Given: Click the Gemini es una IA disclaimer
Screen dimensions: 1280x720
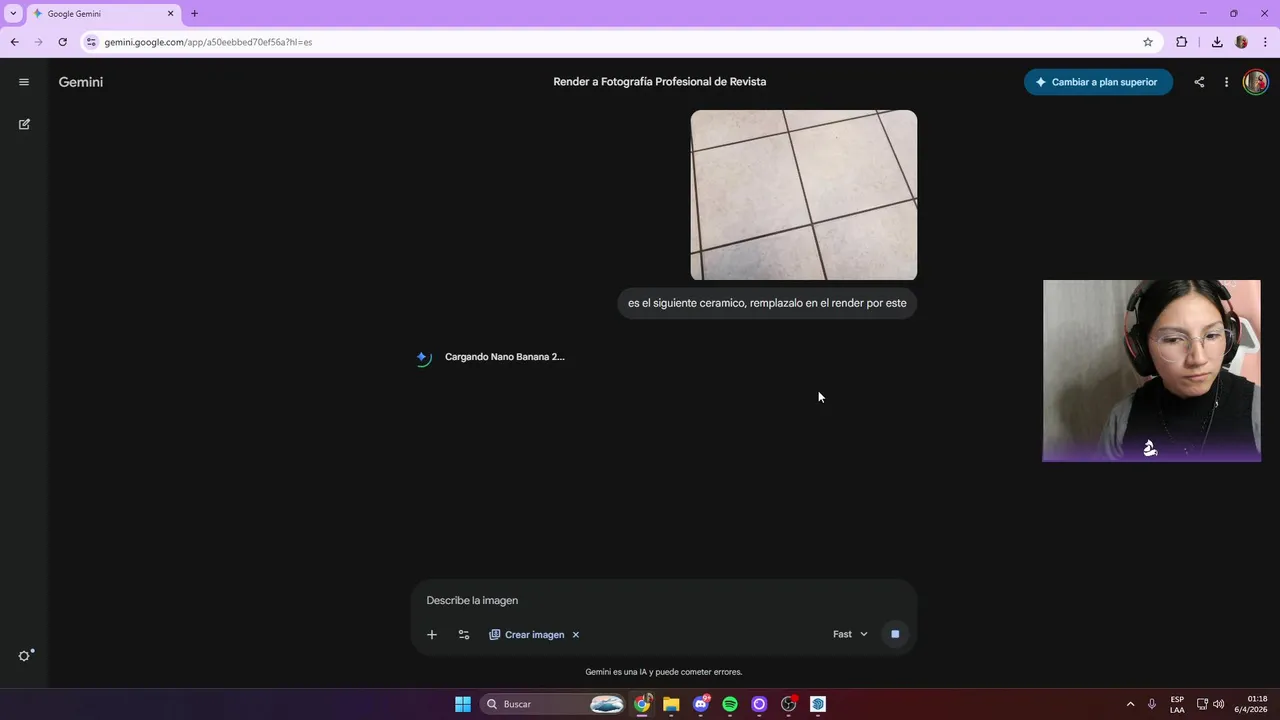Looking at the screenshot, I should [x=664, y=672].
